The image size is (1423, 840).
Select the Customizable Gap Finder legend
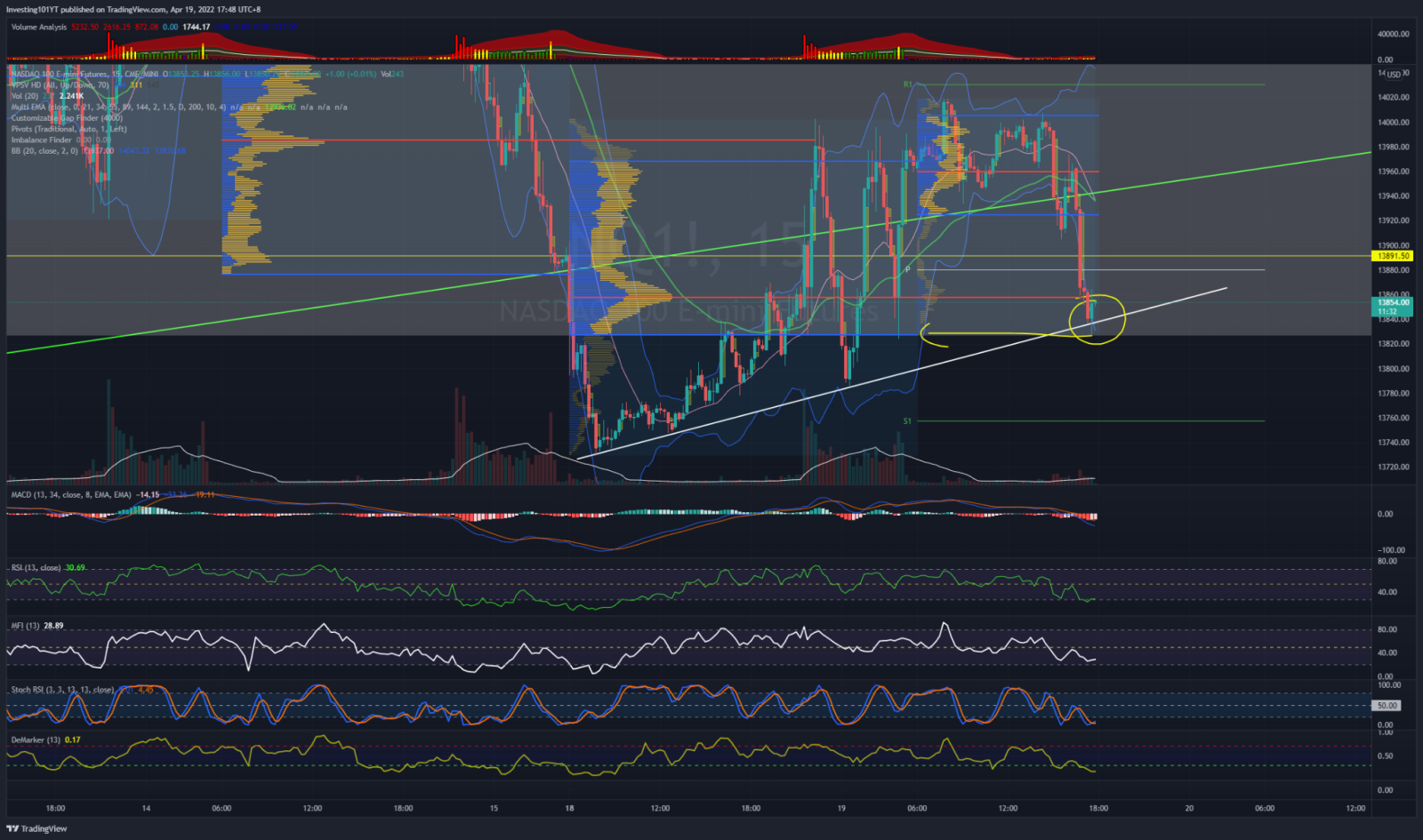67,118
